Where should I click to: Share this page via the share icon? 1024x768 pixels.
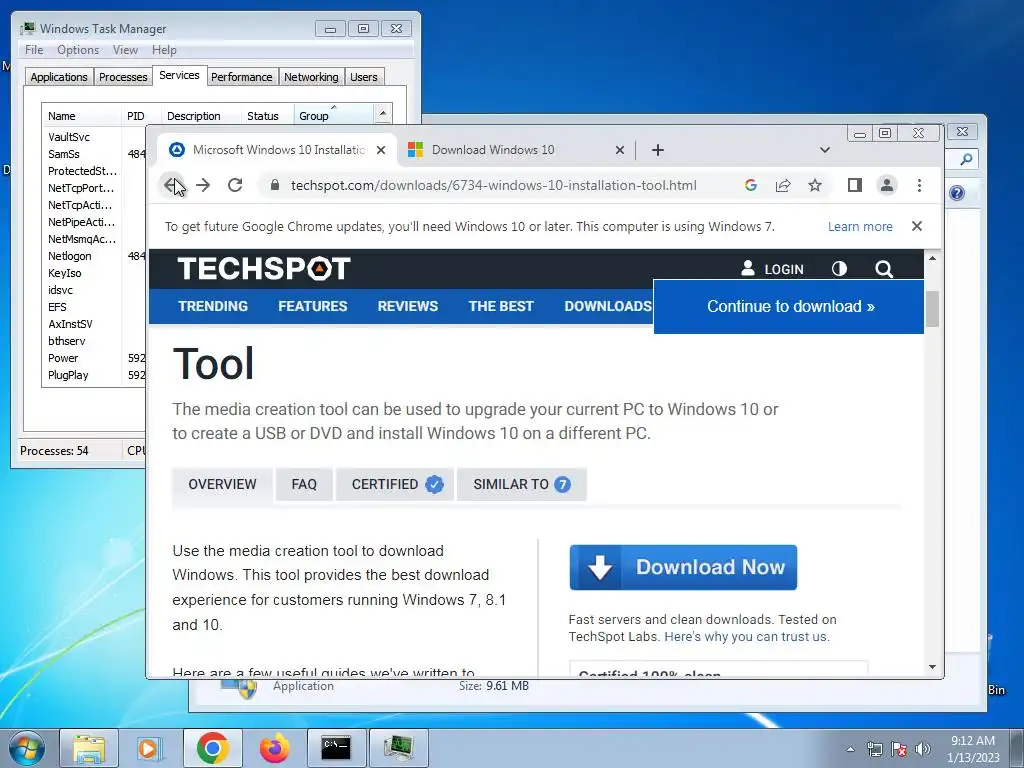coord(783,185)
